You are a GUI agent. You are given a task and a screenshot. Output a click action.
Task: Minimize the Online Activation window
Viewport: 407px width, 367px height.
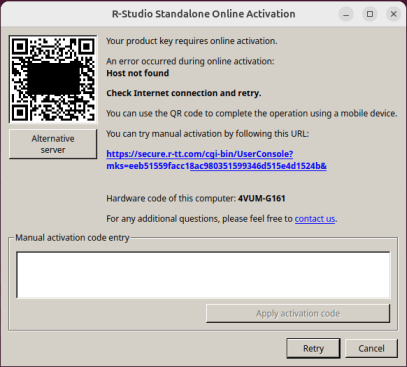pos(346,14)
